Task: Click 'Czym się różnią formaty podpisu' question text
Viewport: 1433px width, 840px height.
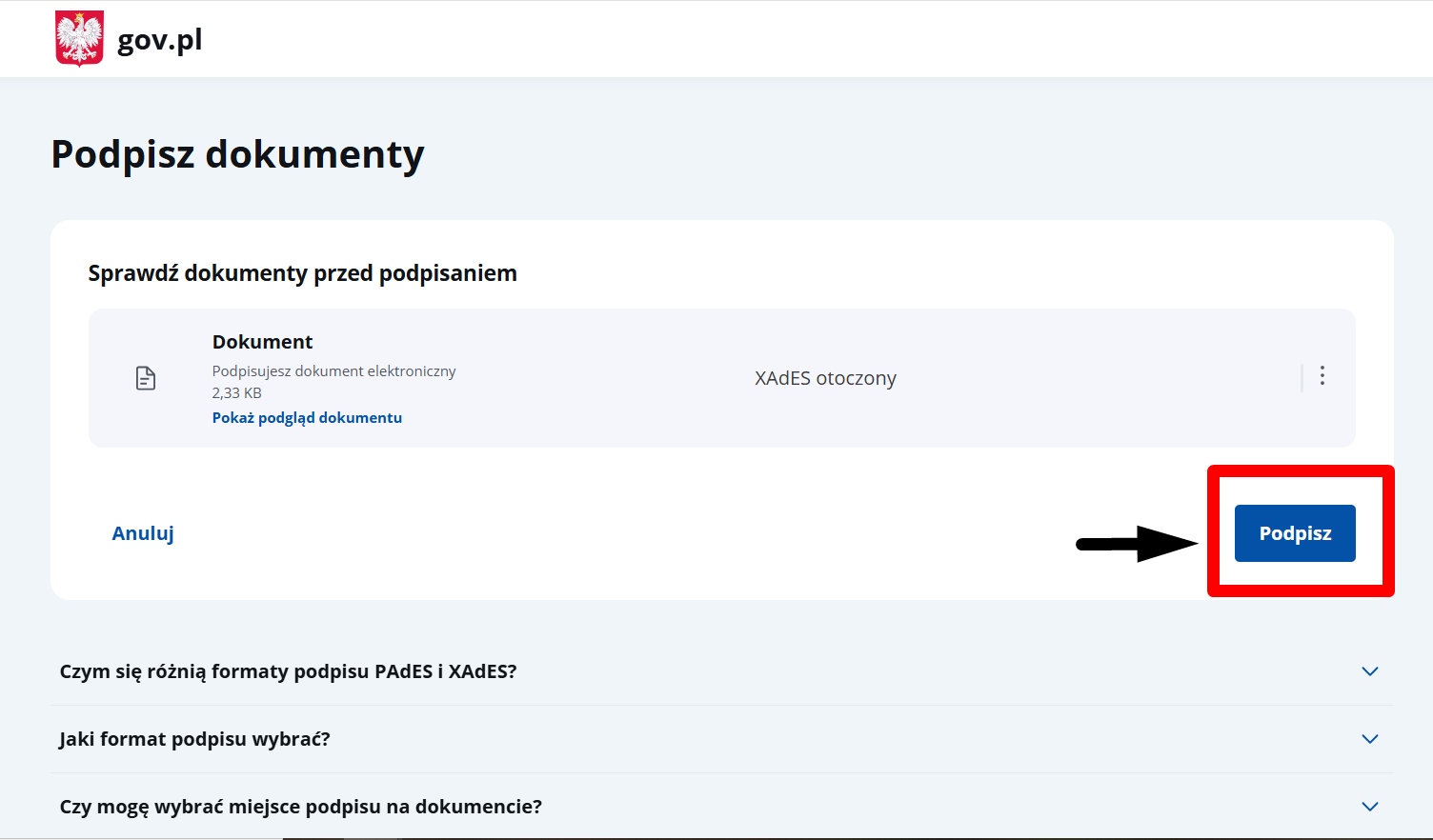Action: tap(288, 671)
